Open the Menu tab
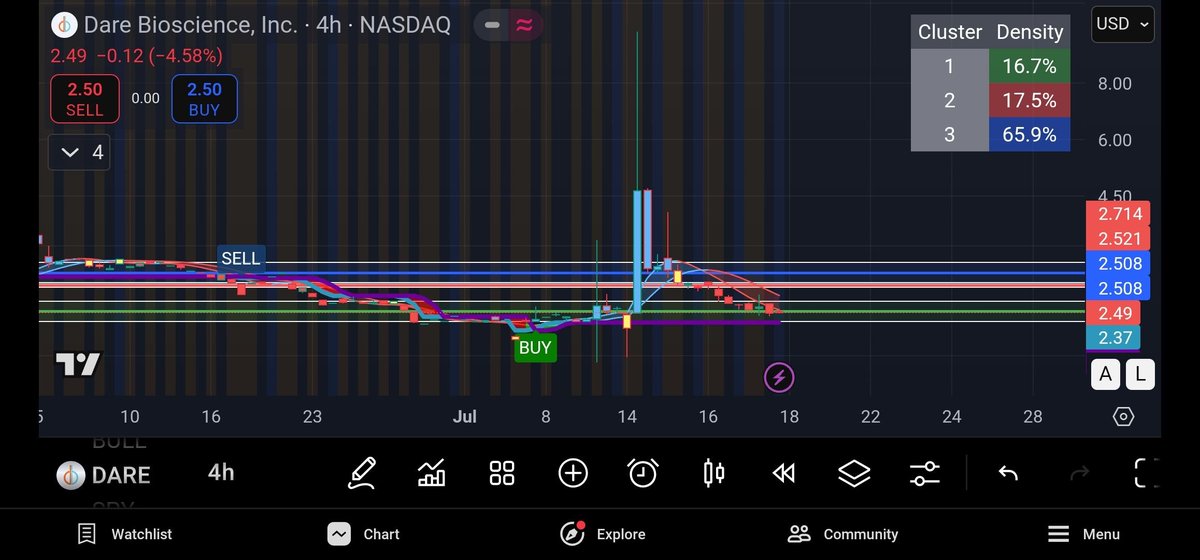Image resolution: width=1200 pixels, height=560 pixels. pyautogui.click(x=1084, y=534)
